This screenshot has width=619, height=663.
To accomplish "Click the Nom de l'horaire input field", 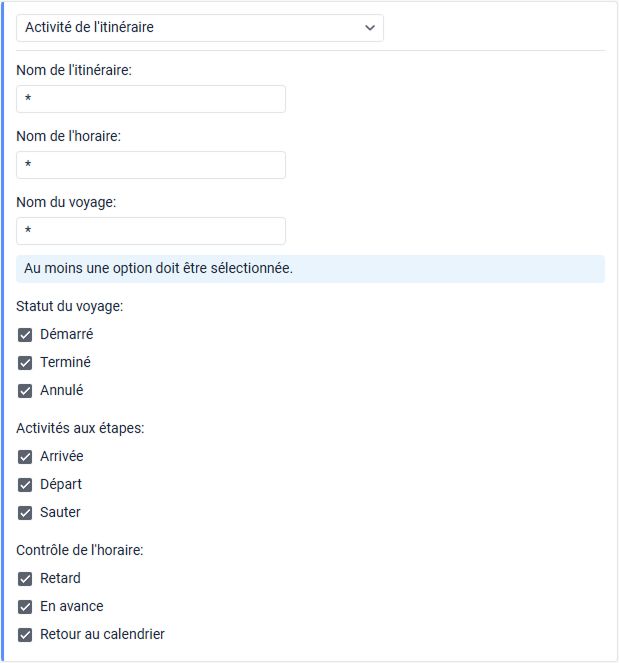I will point(151,165).
